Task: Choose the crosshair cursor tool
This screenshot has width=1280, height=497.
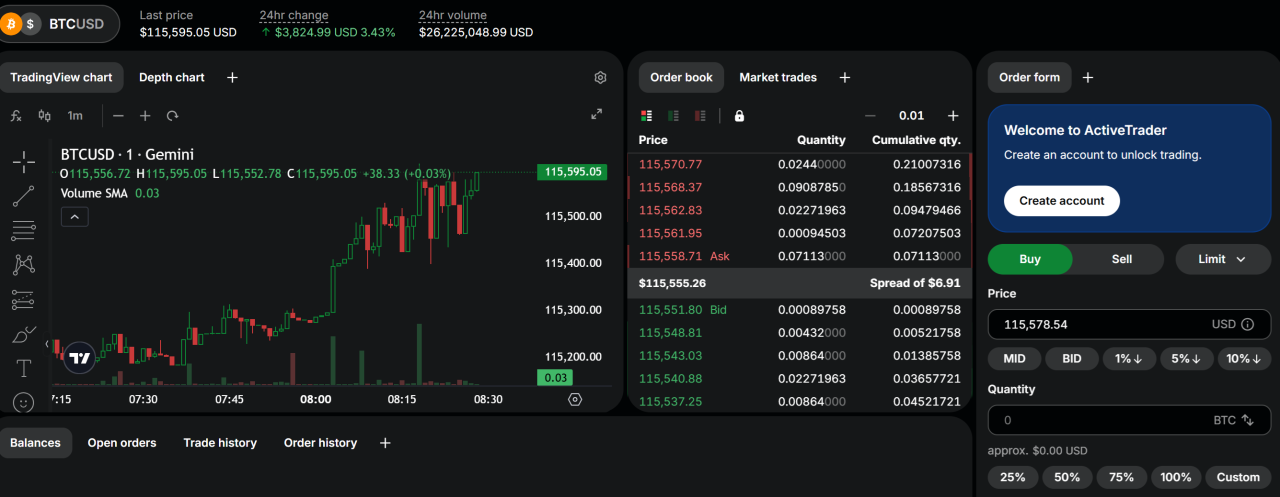Action: [24, 161]
